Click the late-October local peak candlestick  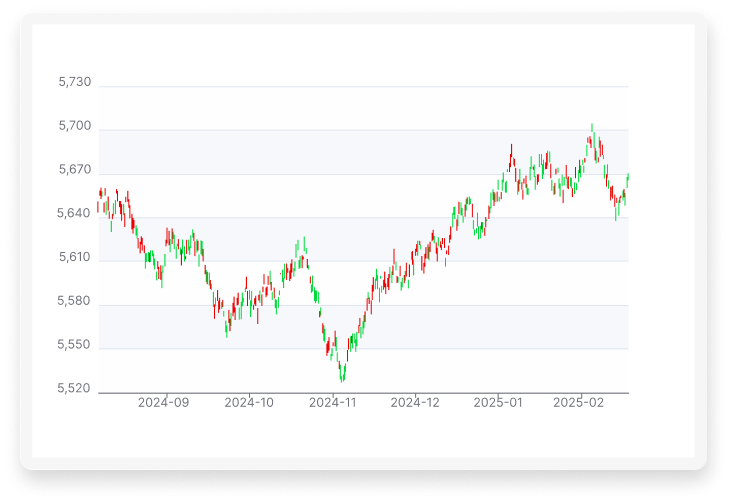pyautogui.click(x=304, y=246)
